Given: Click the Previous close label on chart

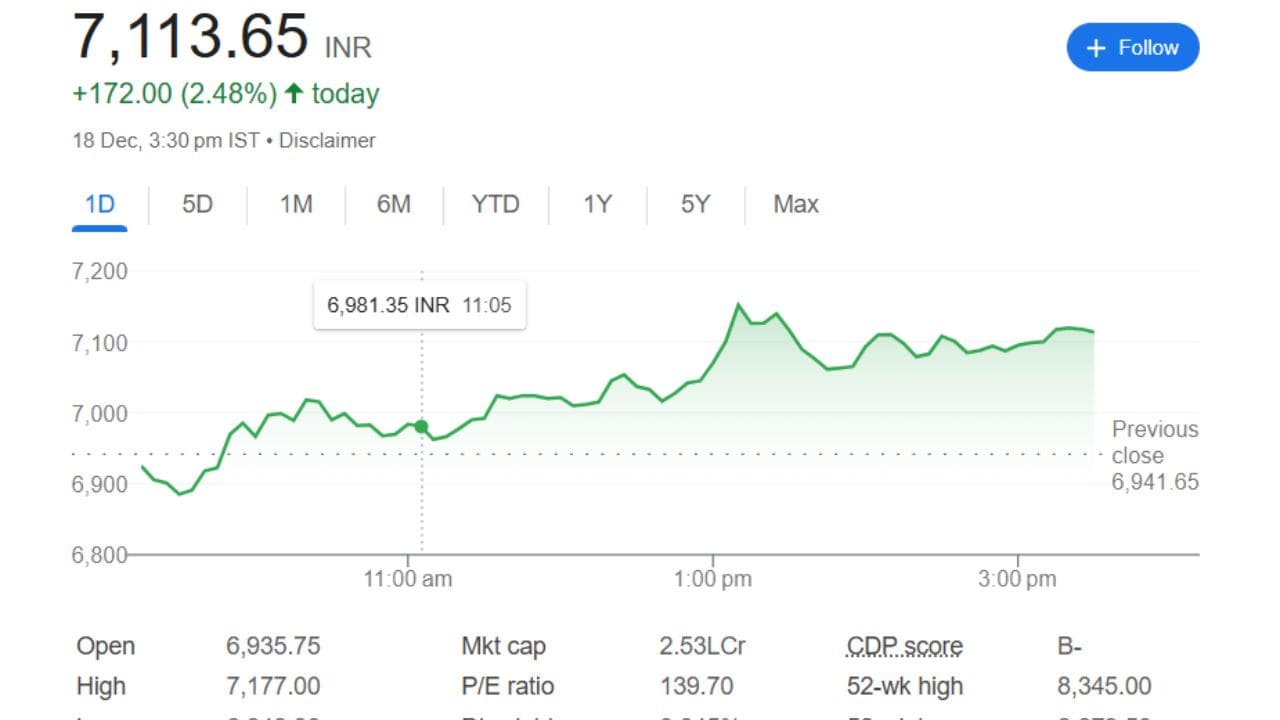Looking at the screenshot, I should point(1153,442).
